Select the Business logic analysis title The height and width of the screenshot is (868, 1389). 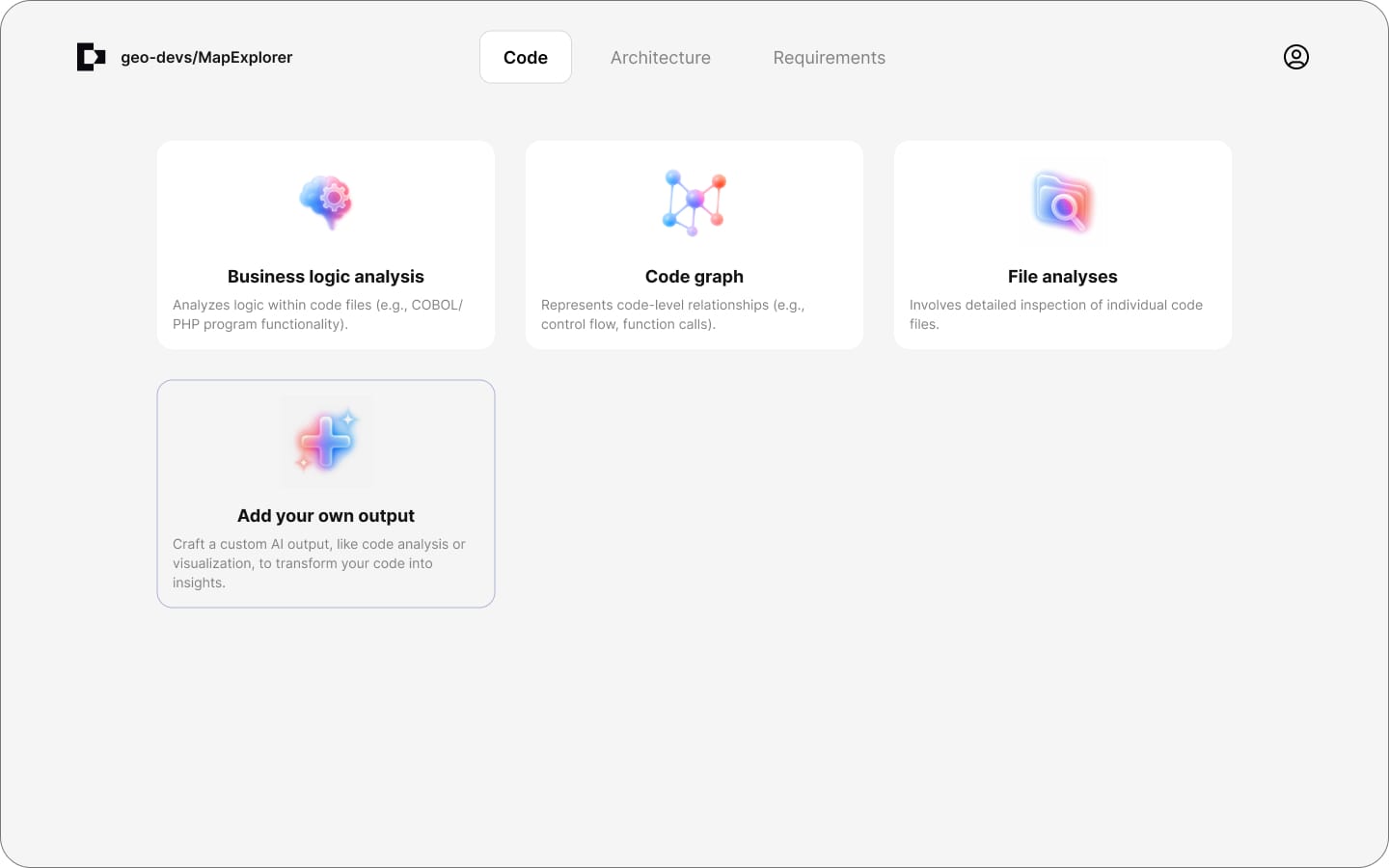click(x=326, y=277)
